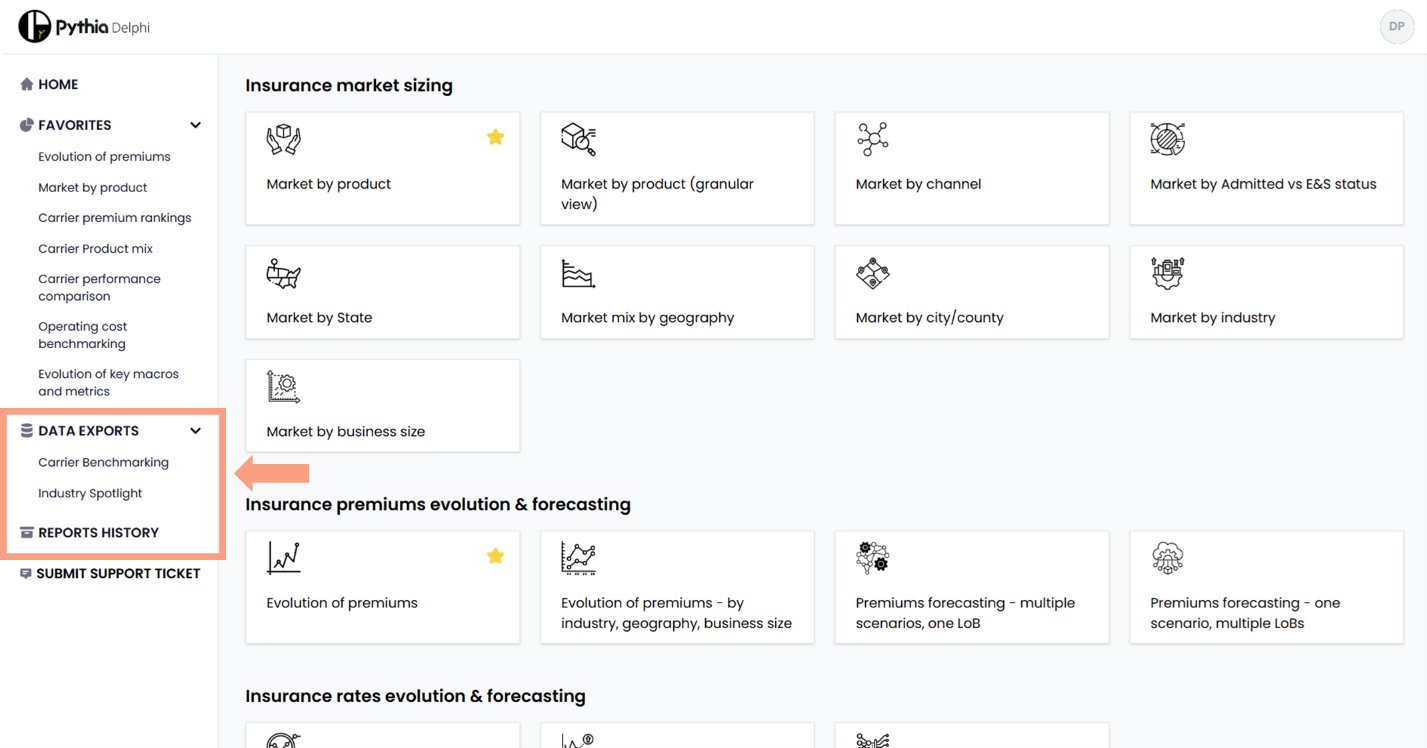Click the Market by product hands icon
Image resolution: width=1427 pixels, height=748 pixels.
(x=284, y=139)
